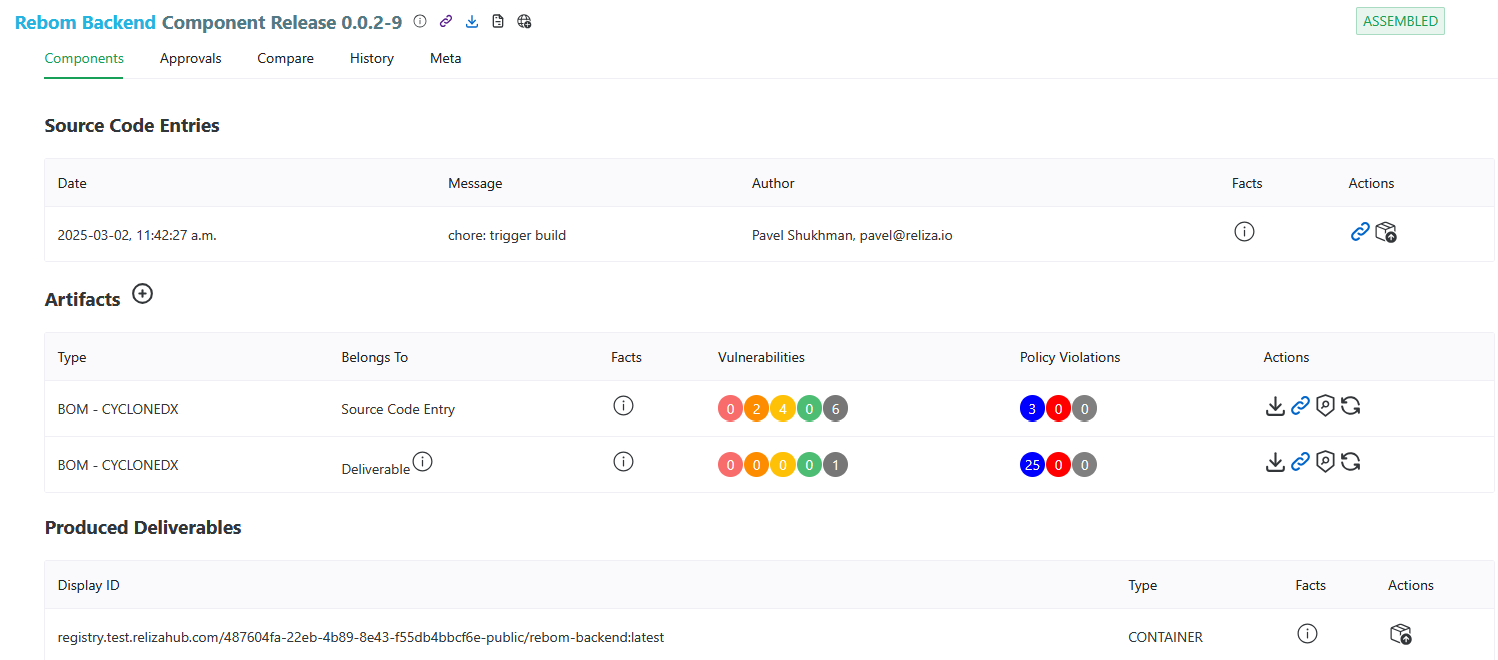This screenshot has height=660, width=1498.
Task: Download the release using the header download icon
Action: 472,21
